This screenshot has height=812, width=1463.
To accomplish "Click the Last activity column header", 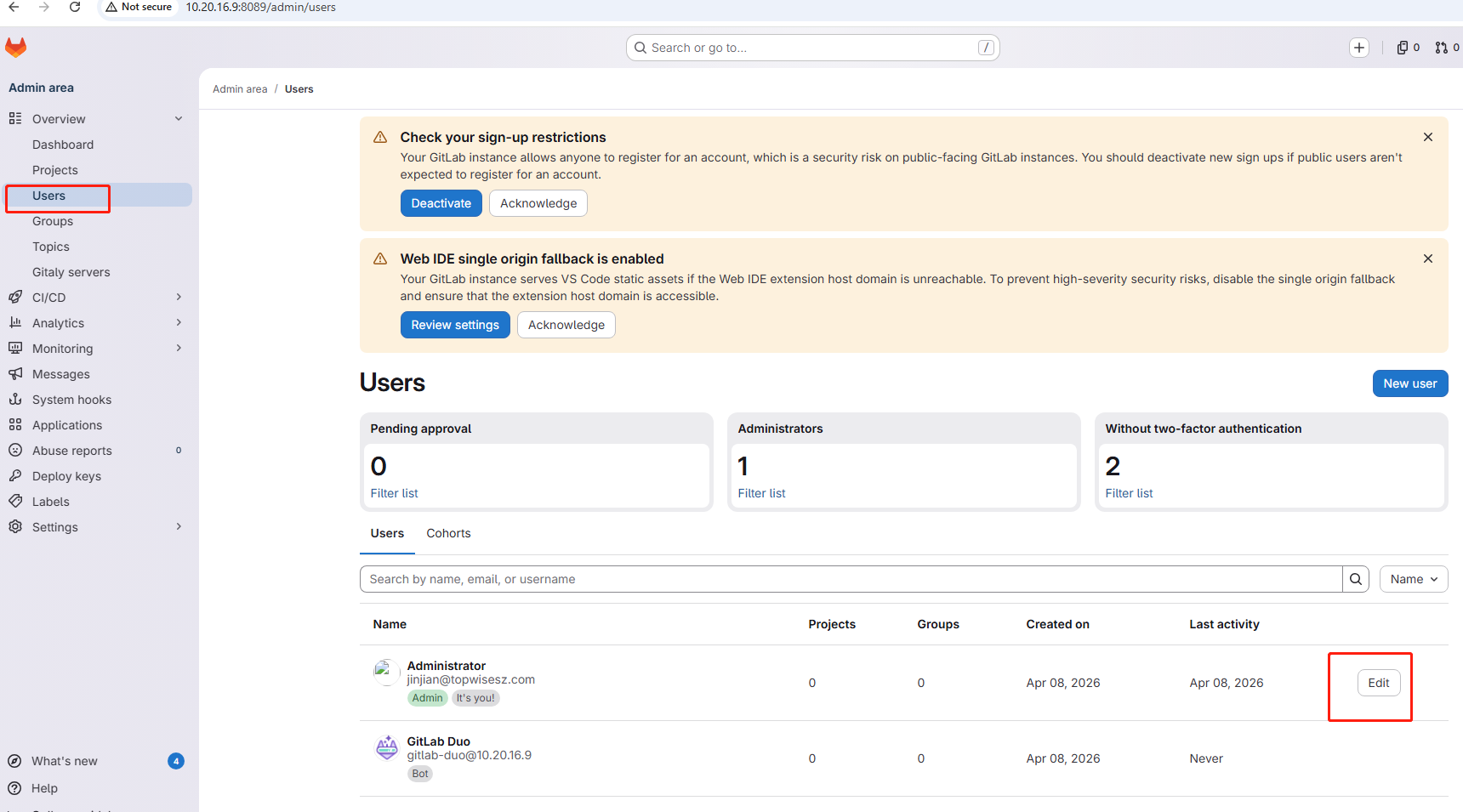I will coord(1224,624).
